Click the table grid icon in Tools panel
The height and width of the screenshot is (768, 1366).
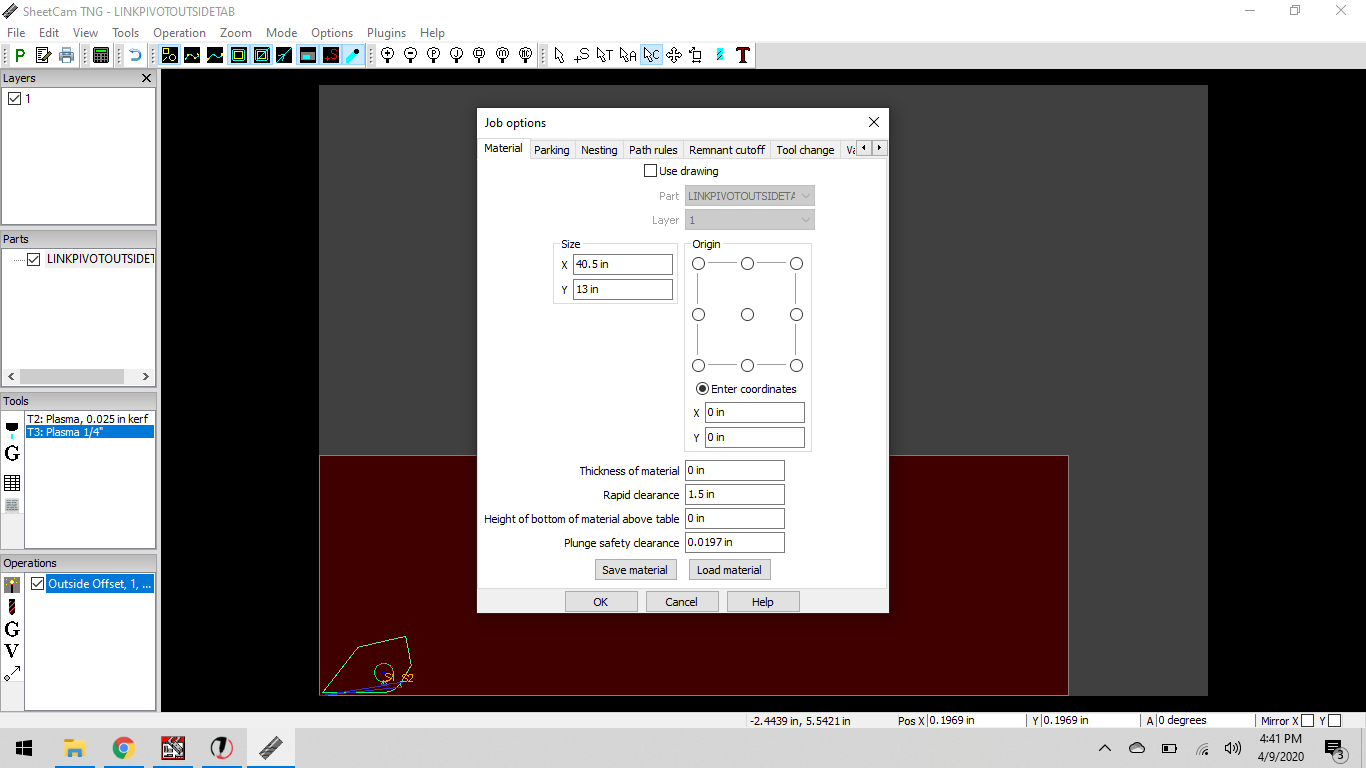12,483
